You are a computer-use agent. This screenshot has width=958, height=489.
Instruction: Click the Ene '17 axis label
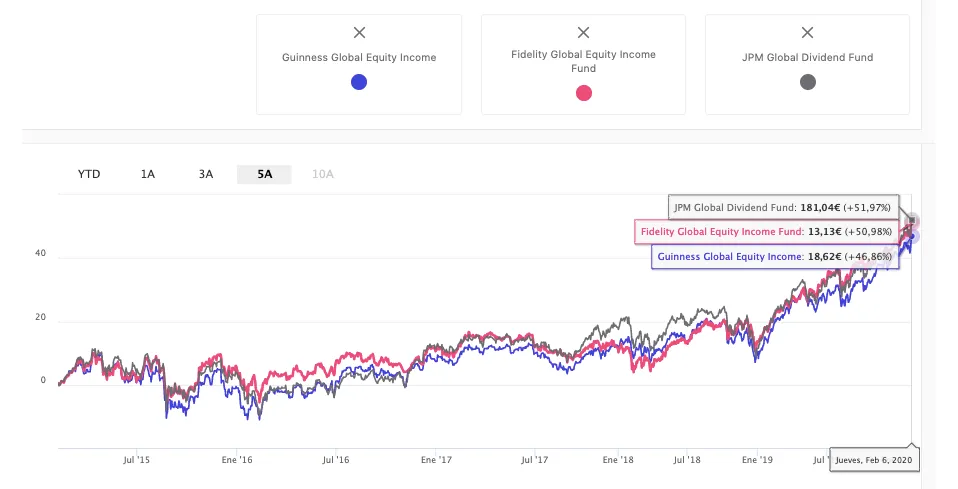point(437,460)
